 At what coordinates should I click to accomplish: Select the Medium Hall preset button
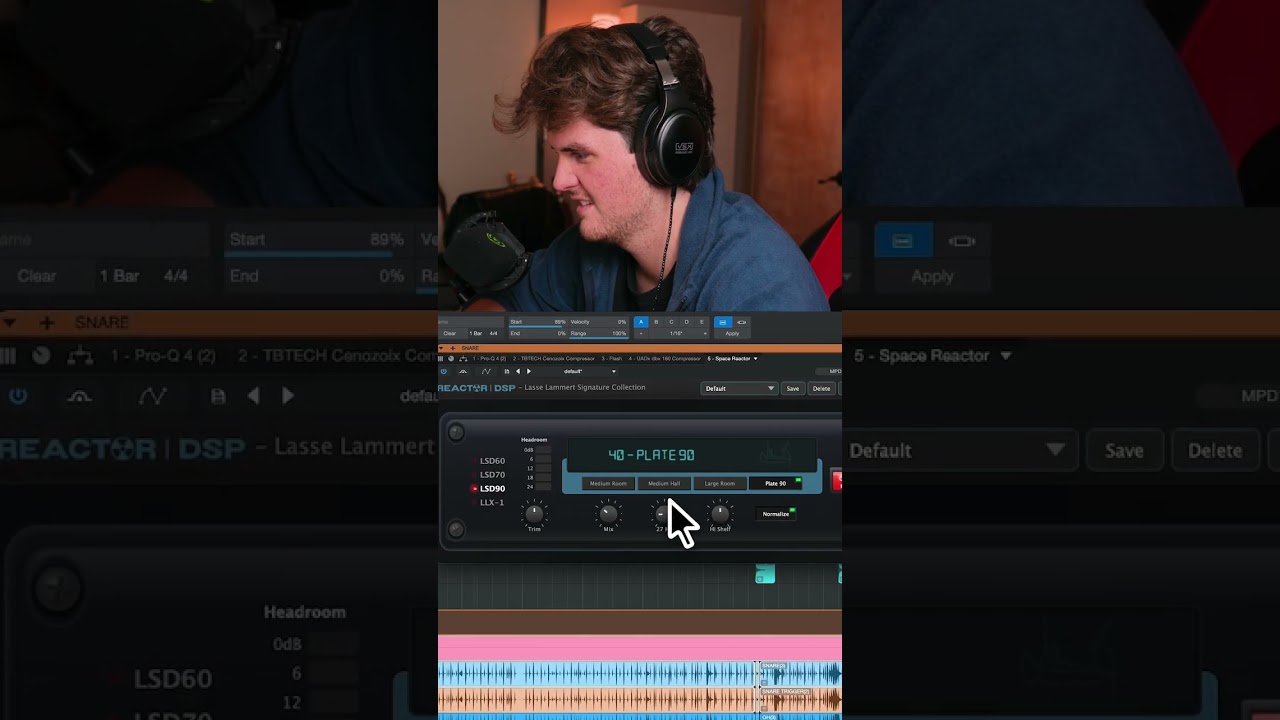(664, 483)
